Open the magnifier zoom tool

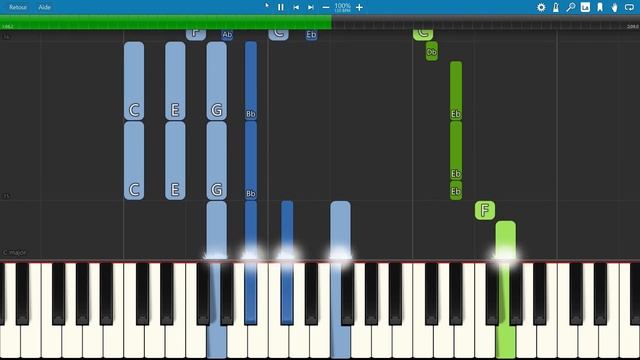point(571,7)
